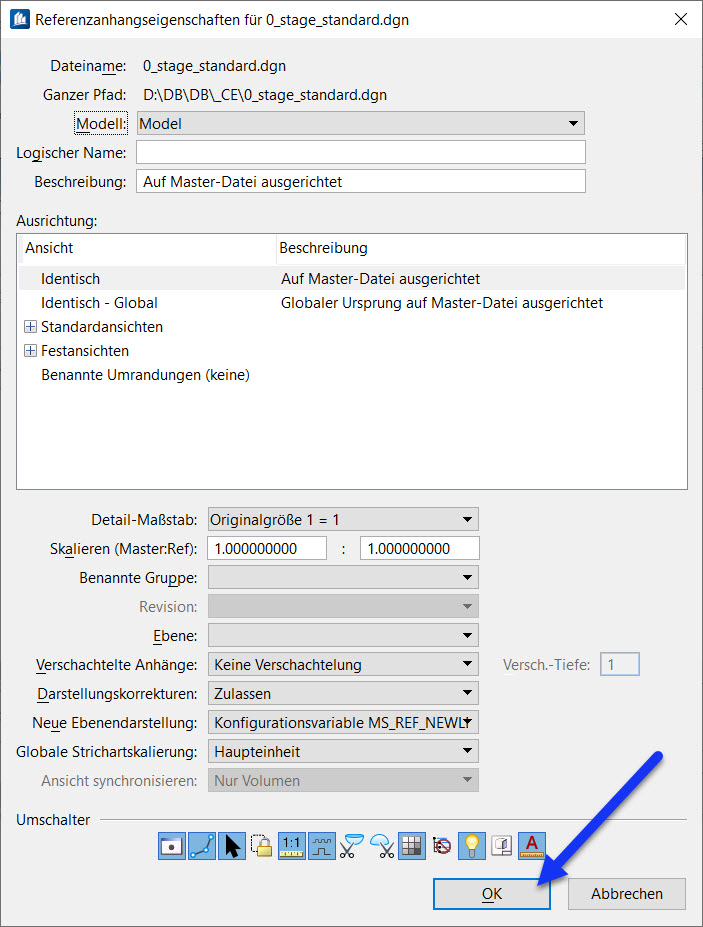The image size is (703, 927).
Task: Select Benannte Umrandungen (keine) row
Action: pos(352,375)
